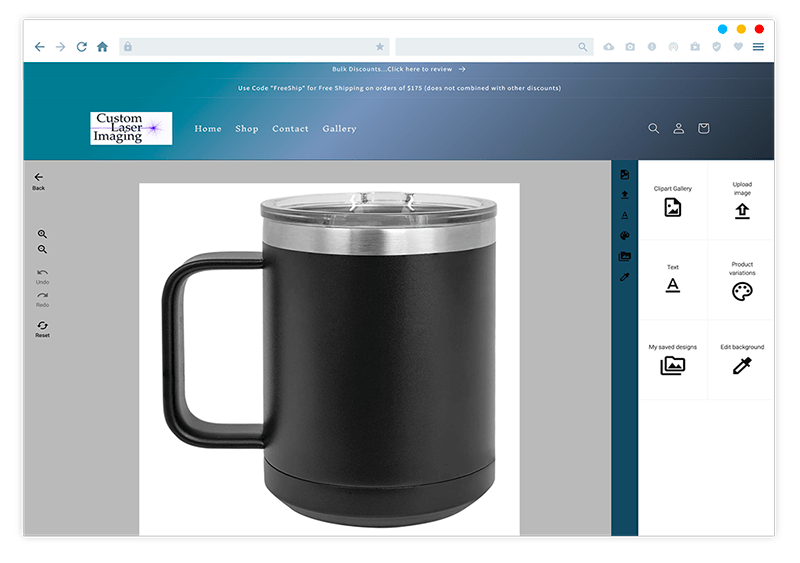Open the My saved designs tile
The image size is (800, 563).
pos(673,360)
